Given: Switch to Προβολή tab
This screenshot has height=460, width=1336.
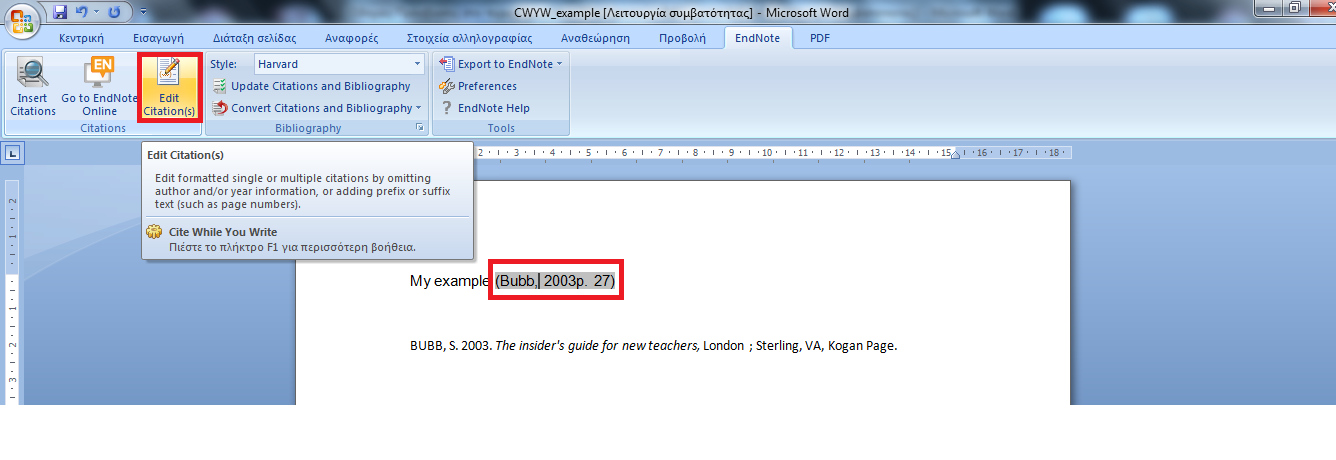Looking at the screenshot, I should [x=682, y=38].
